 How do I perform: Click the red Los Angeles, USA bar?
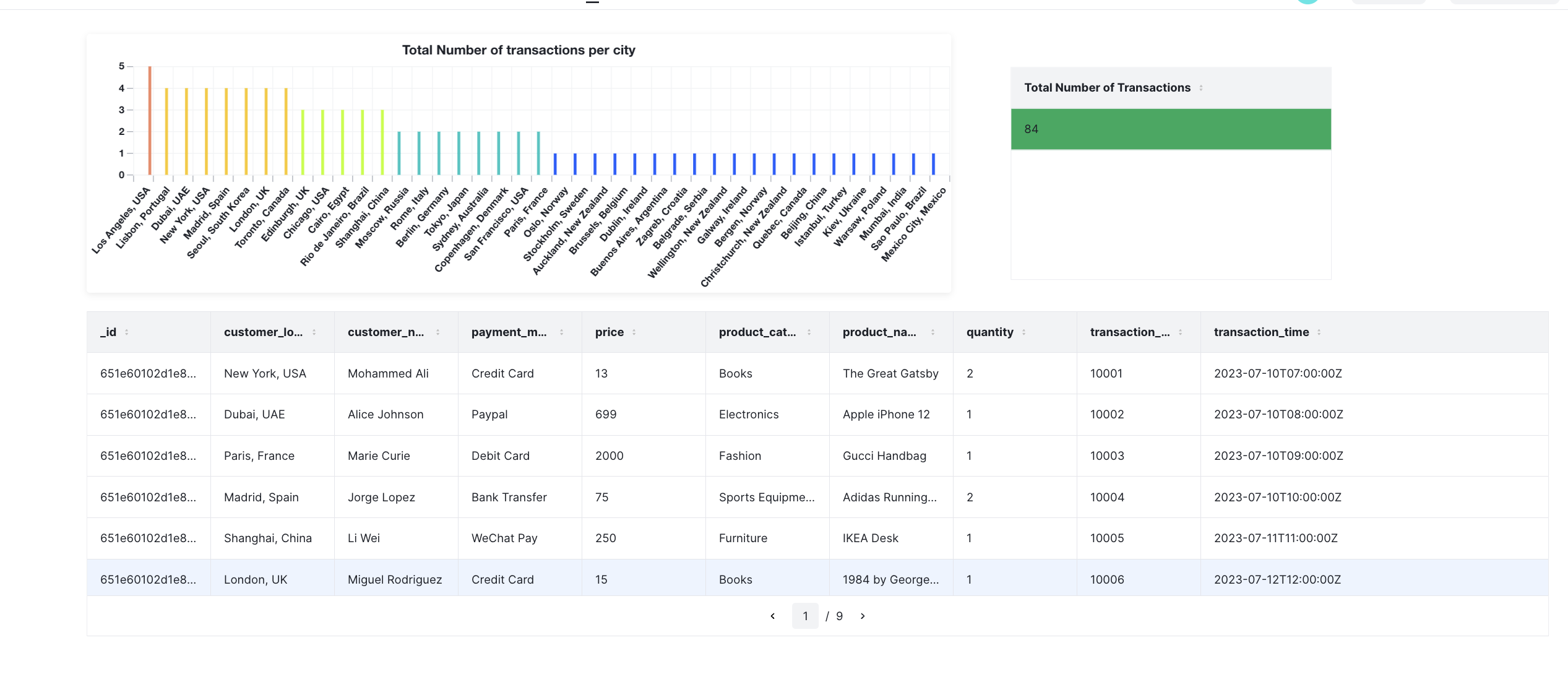click(150, 121)
